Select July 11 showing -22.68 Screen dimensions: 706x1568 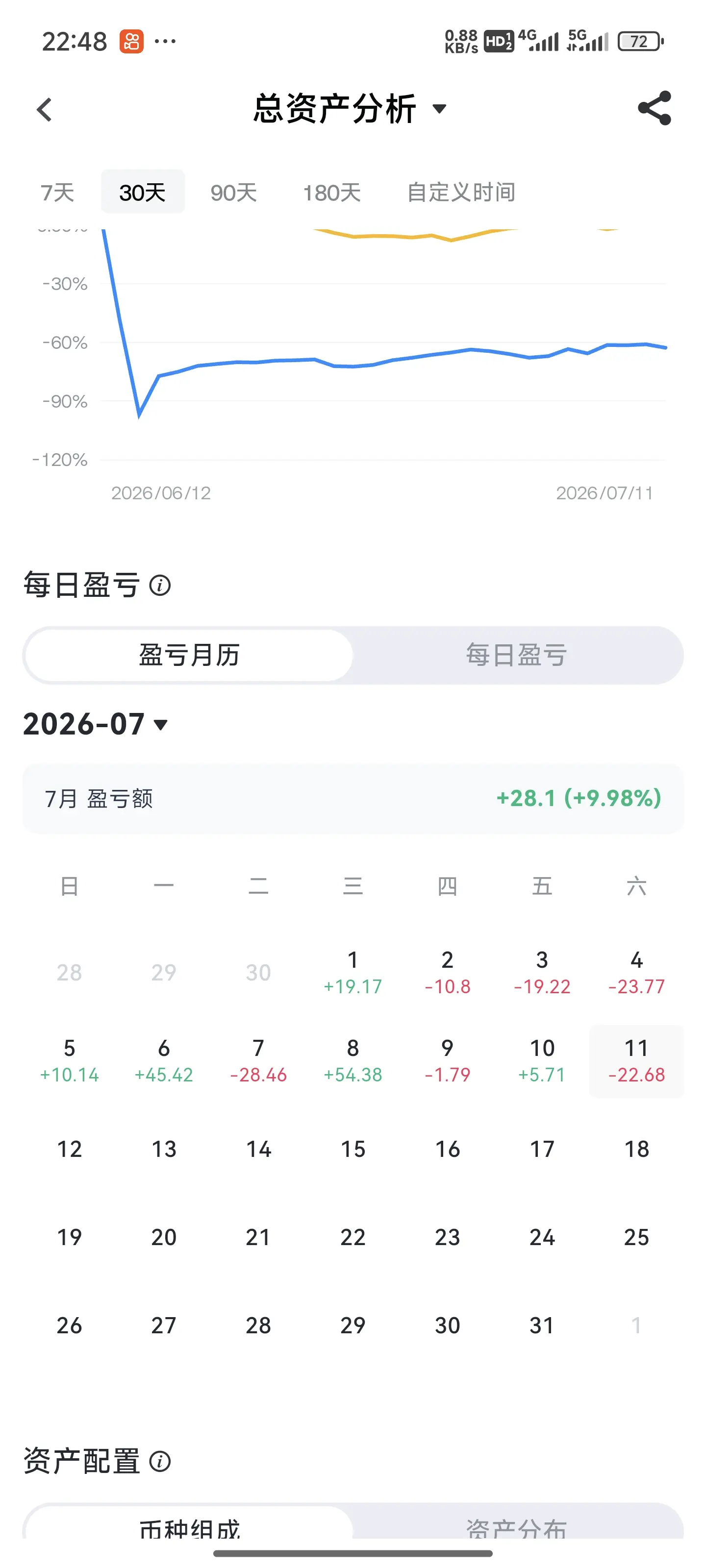click(x=636, y=1061)
